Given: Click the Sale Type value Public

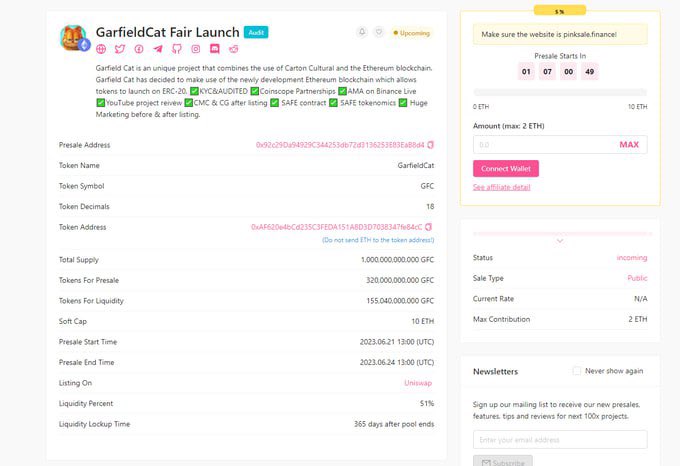Looking at the screenshot, I should coord(637,278).
